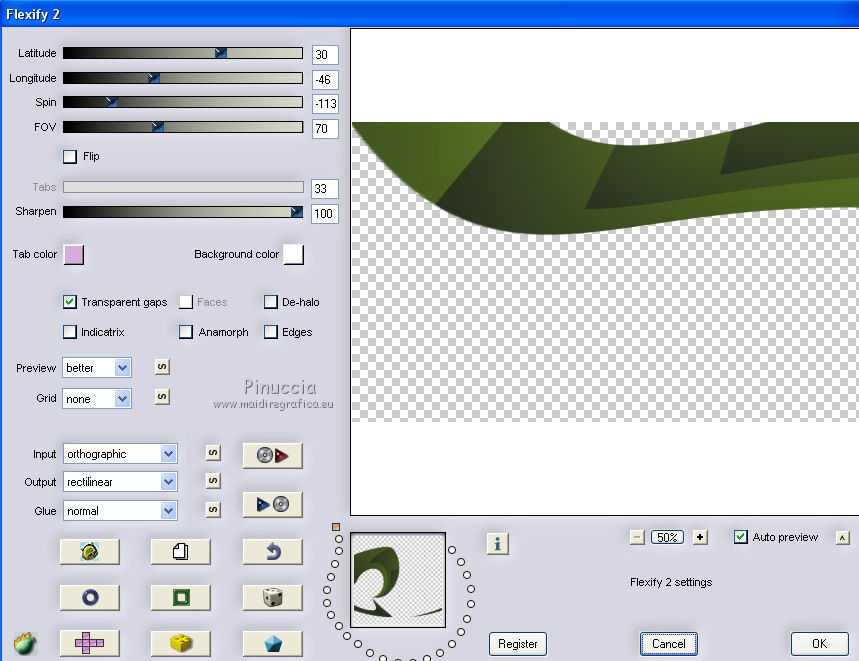Click the dice randomize button
The image size is (859, 661).
pyautogui.click(x=272, y=597)
